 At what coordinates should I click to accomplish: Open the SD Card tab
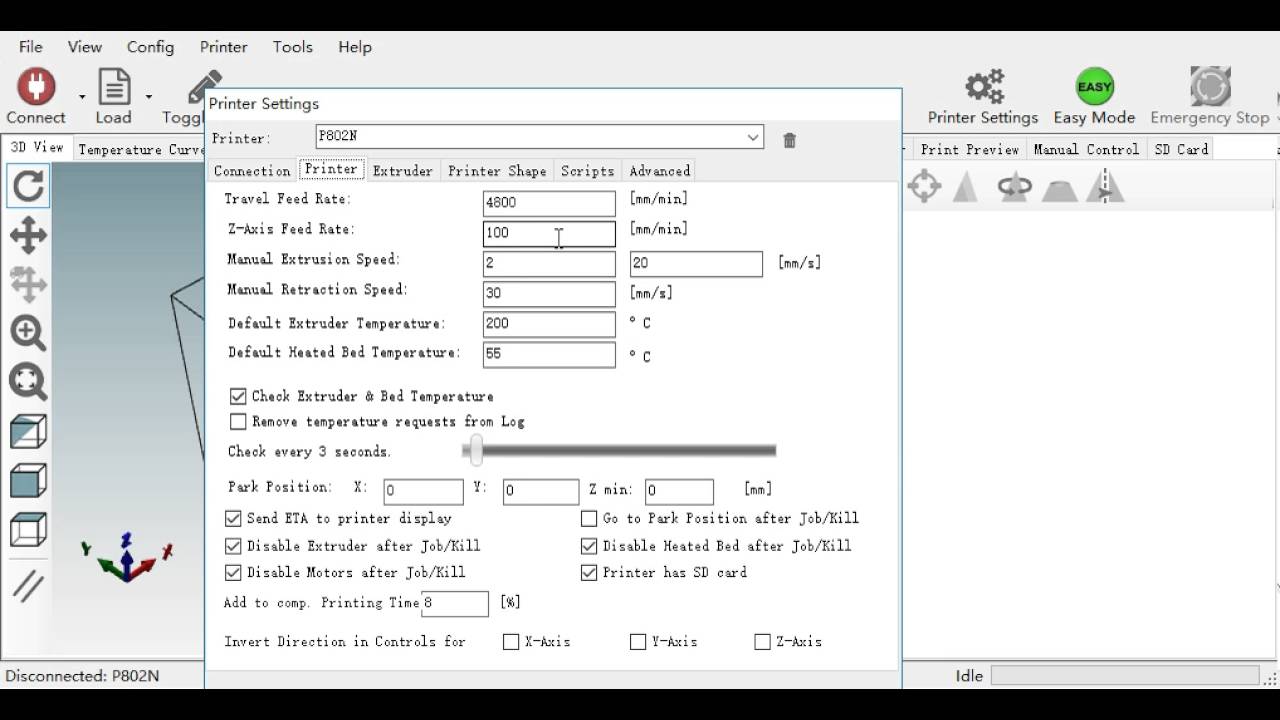[x=1181, y=149]
